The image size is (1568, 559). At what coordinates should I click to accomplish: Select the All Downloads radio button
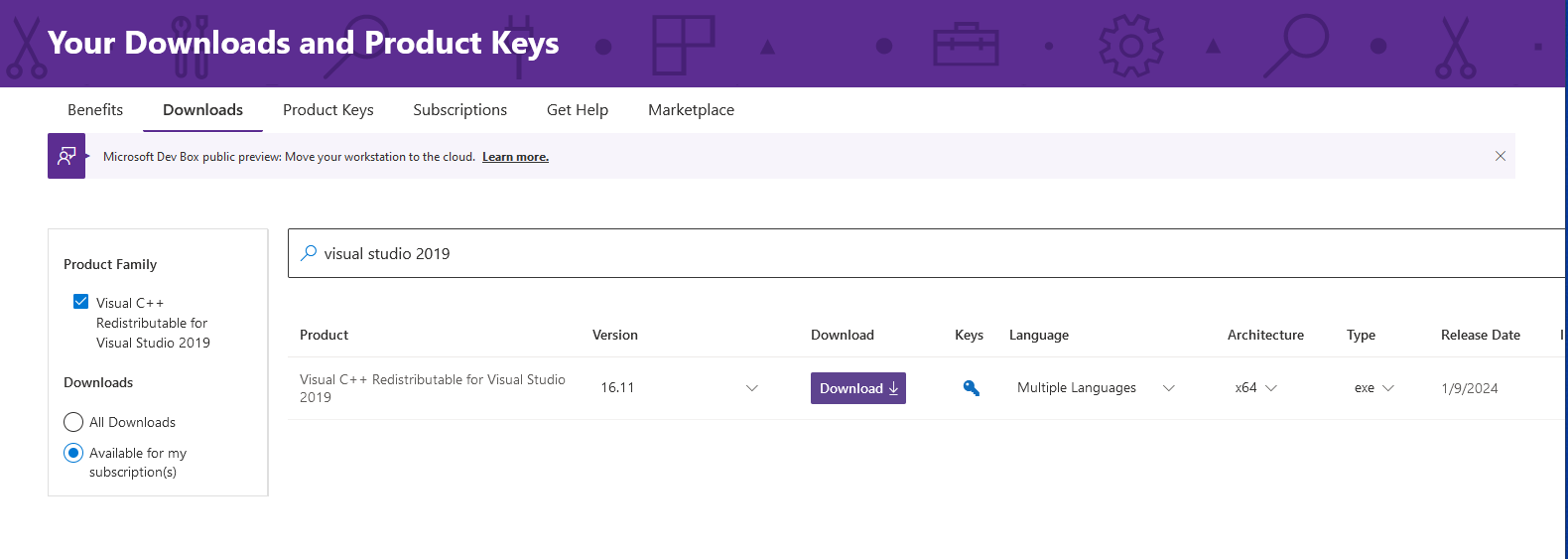[x=73, y=422]
